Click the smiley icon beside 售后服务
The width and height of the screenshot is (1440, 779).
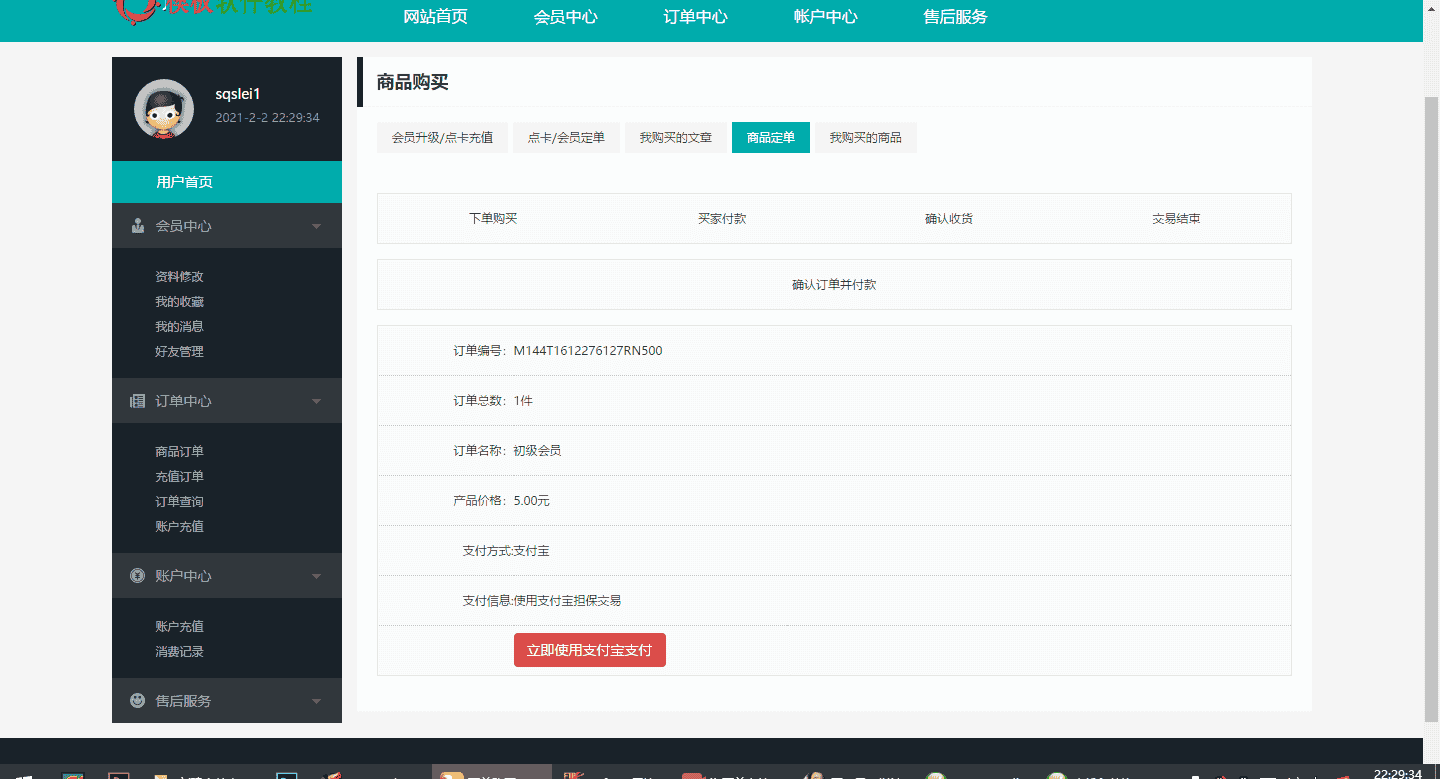point(137,700)
